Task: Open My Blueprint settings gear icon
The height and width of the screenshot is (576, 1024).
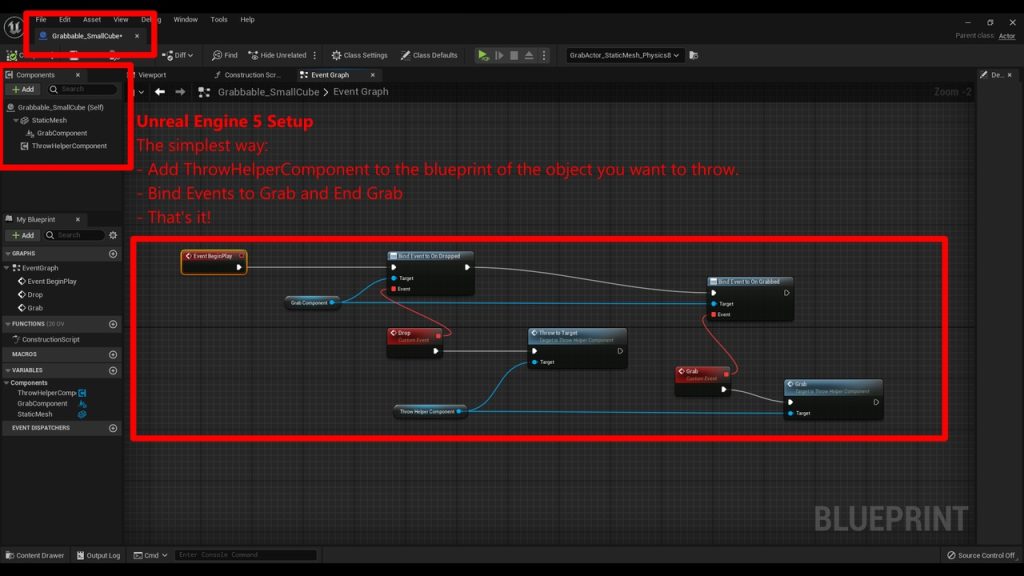Action: pyautogui.click(x=113, y=235)
